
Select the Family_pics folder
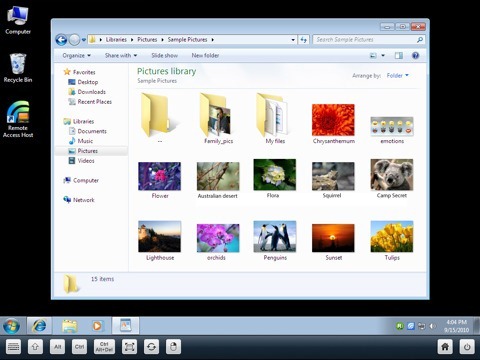tap(217, 118)
